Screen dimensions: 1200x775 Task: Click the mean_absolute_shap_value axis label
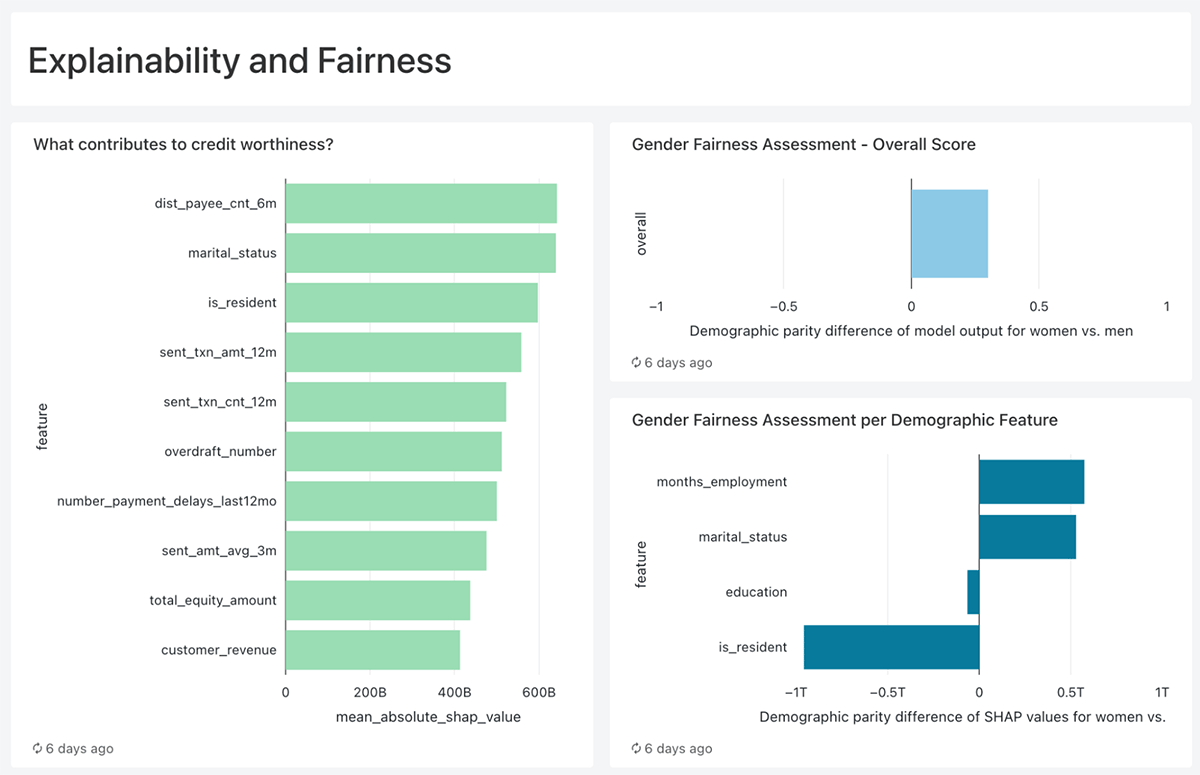(x=428, y=717)
